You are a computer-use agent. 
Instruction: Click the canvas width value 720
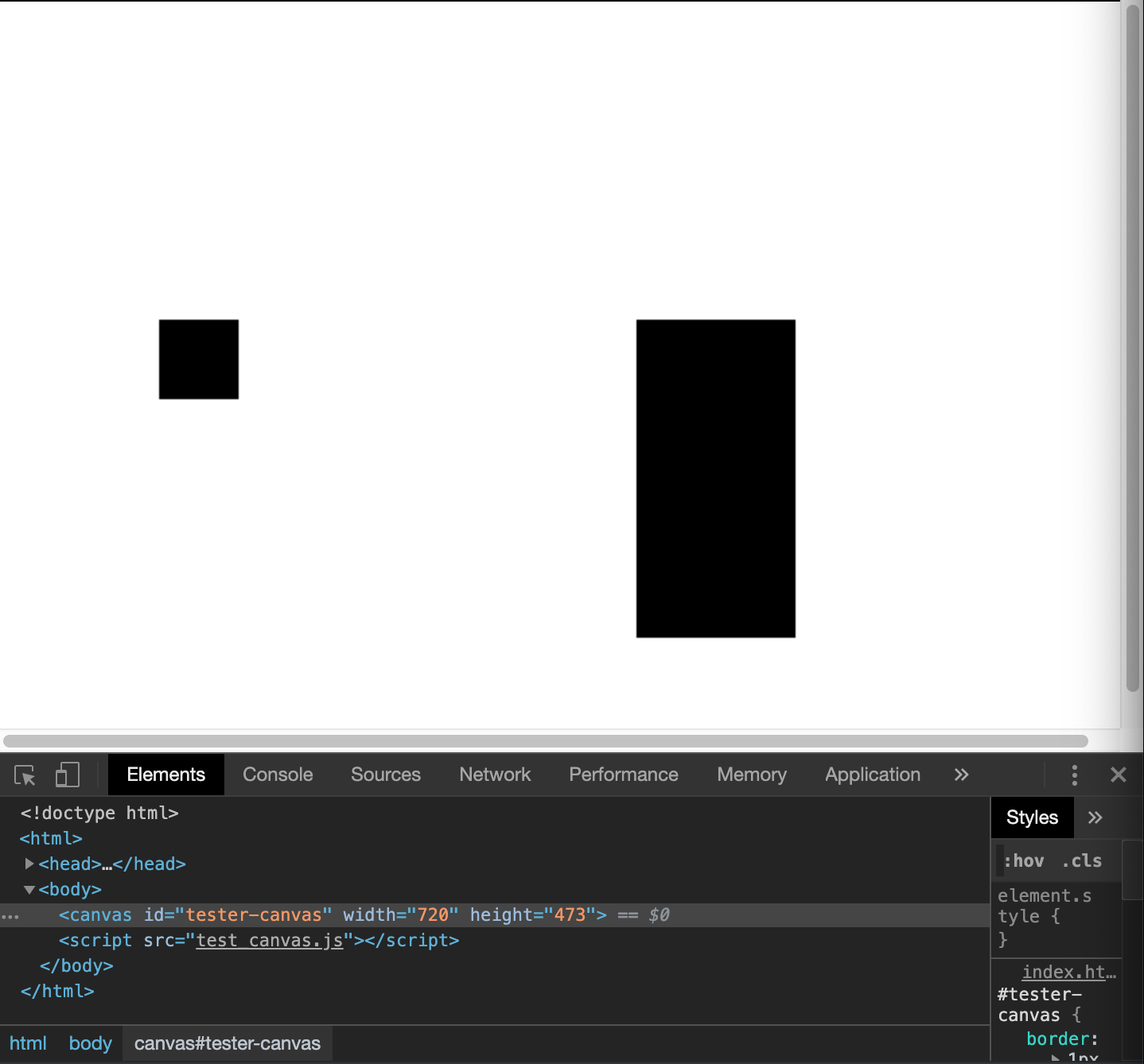(433, 915)
